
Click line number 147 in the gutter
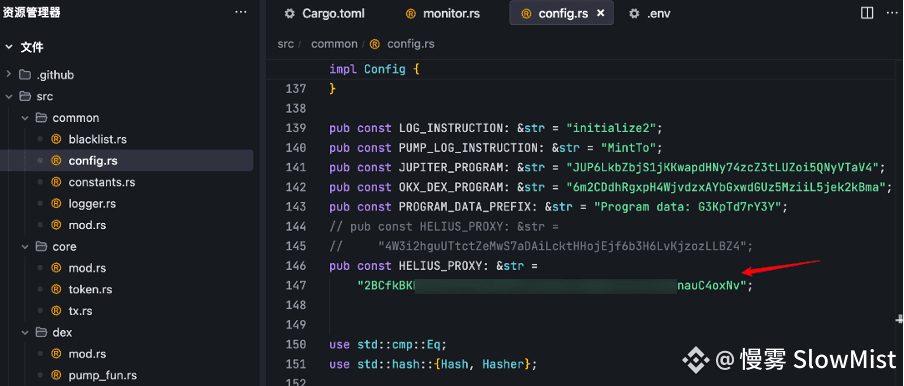[296, 285]
